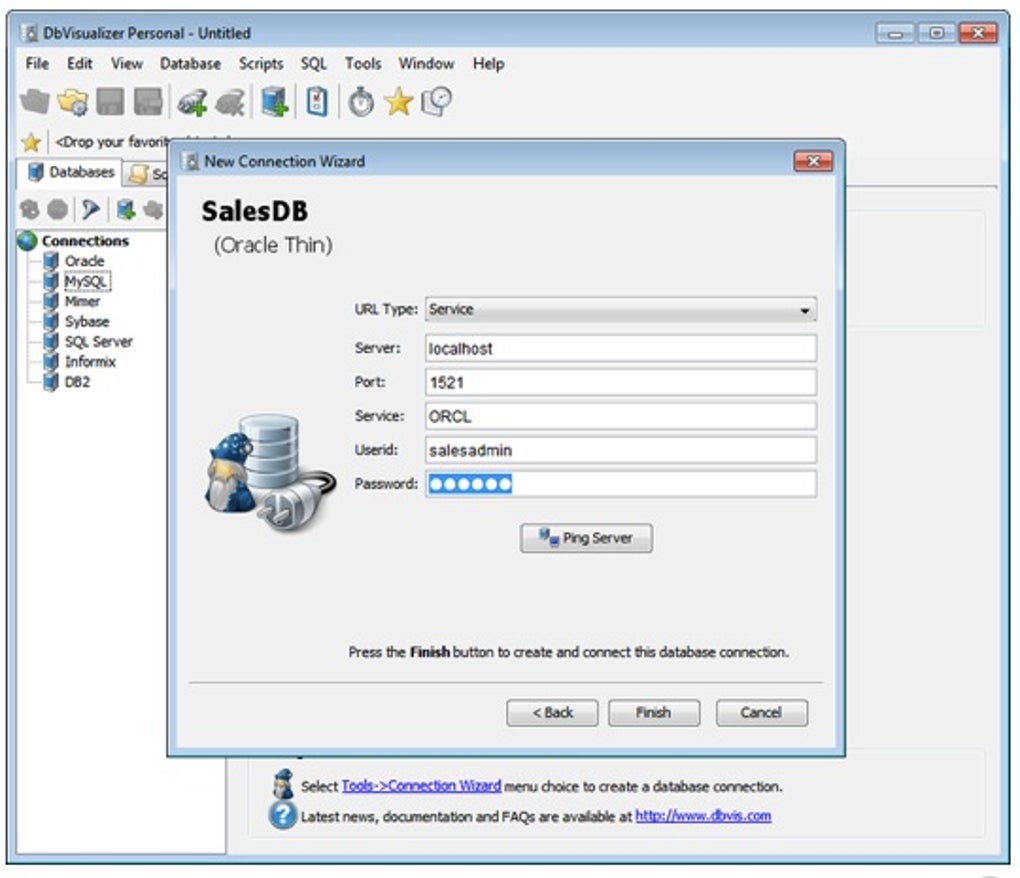This screenshot has height=878, width=1020.
Task: Open the Database menu
Action: 190,63
